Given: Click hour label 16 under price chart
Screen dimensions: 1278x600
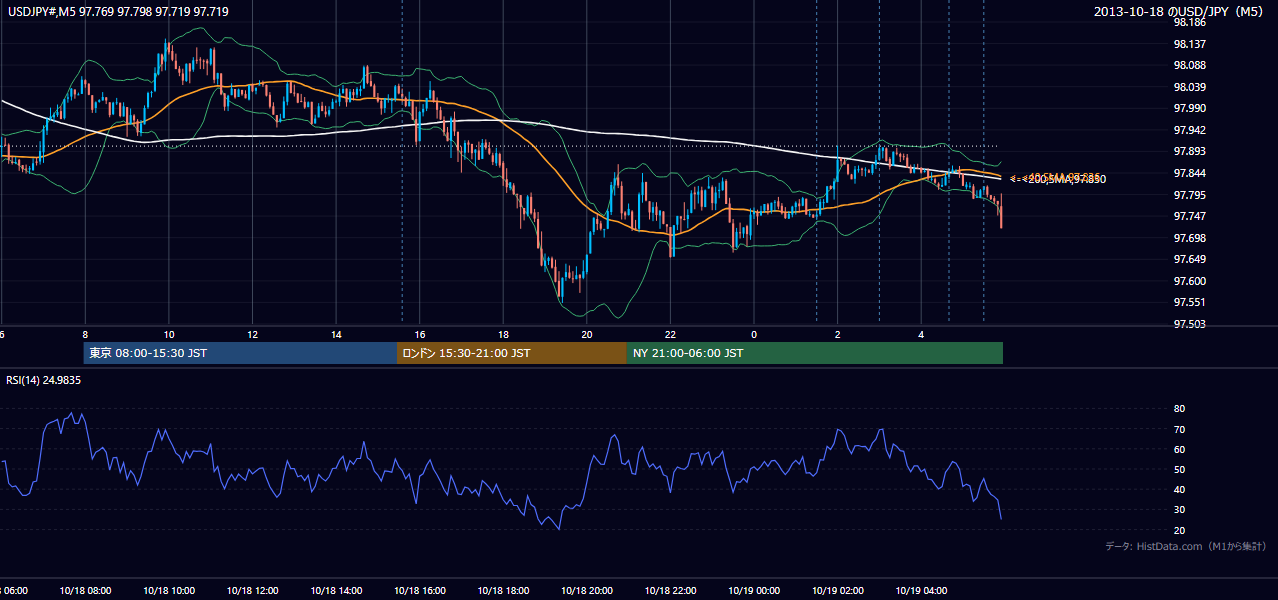Looking at the screenshot, I should tap(419, 334).
